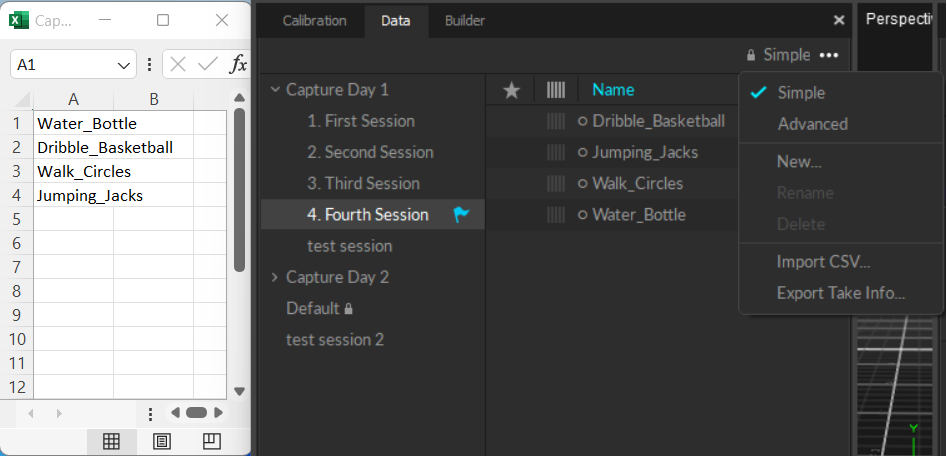Open the three-dot options menu icon
This screenshot has width=947, height=456.
829,55
